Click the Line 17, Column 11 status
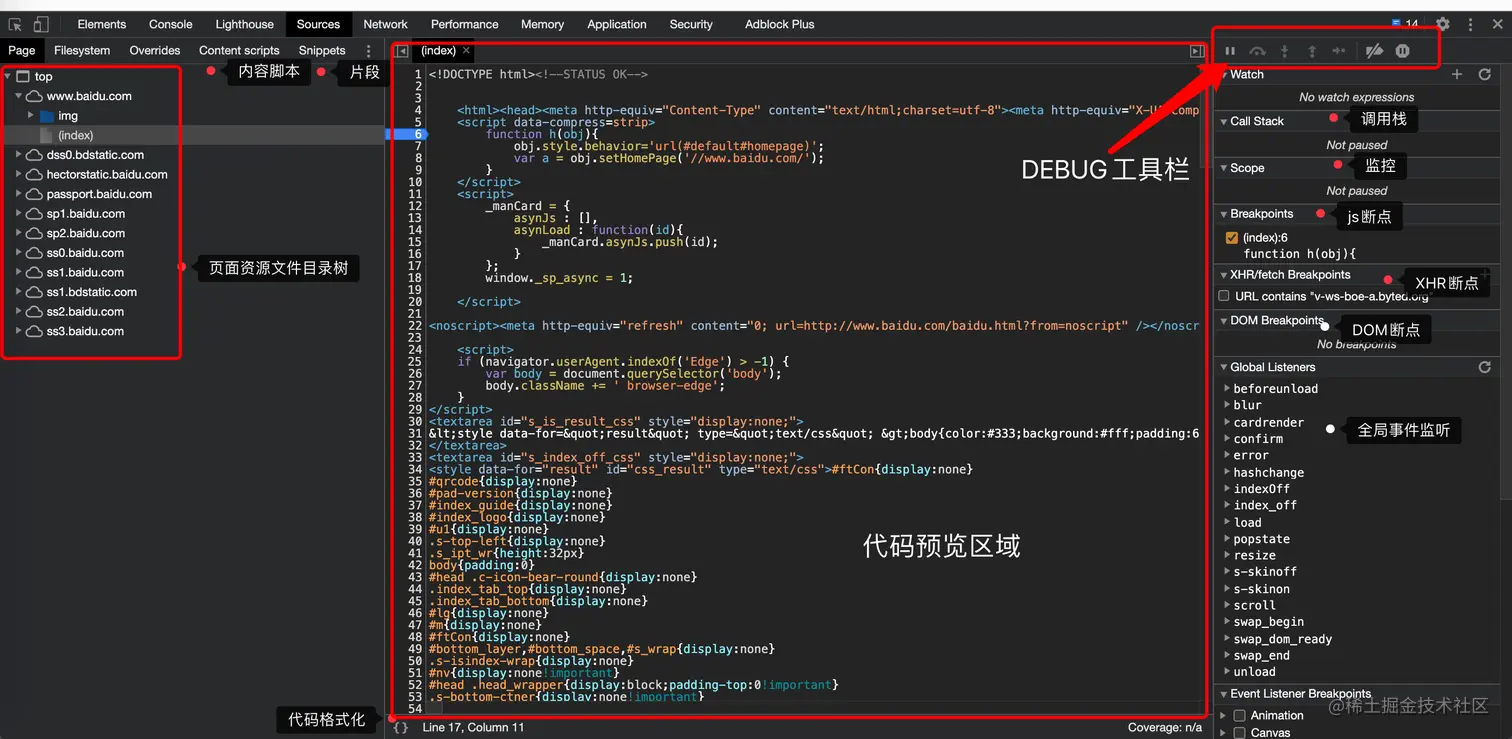 473,728
